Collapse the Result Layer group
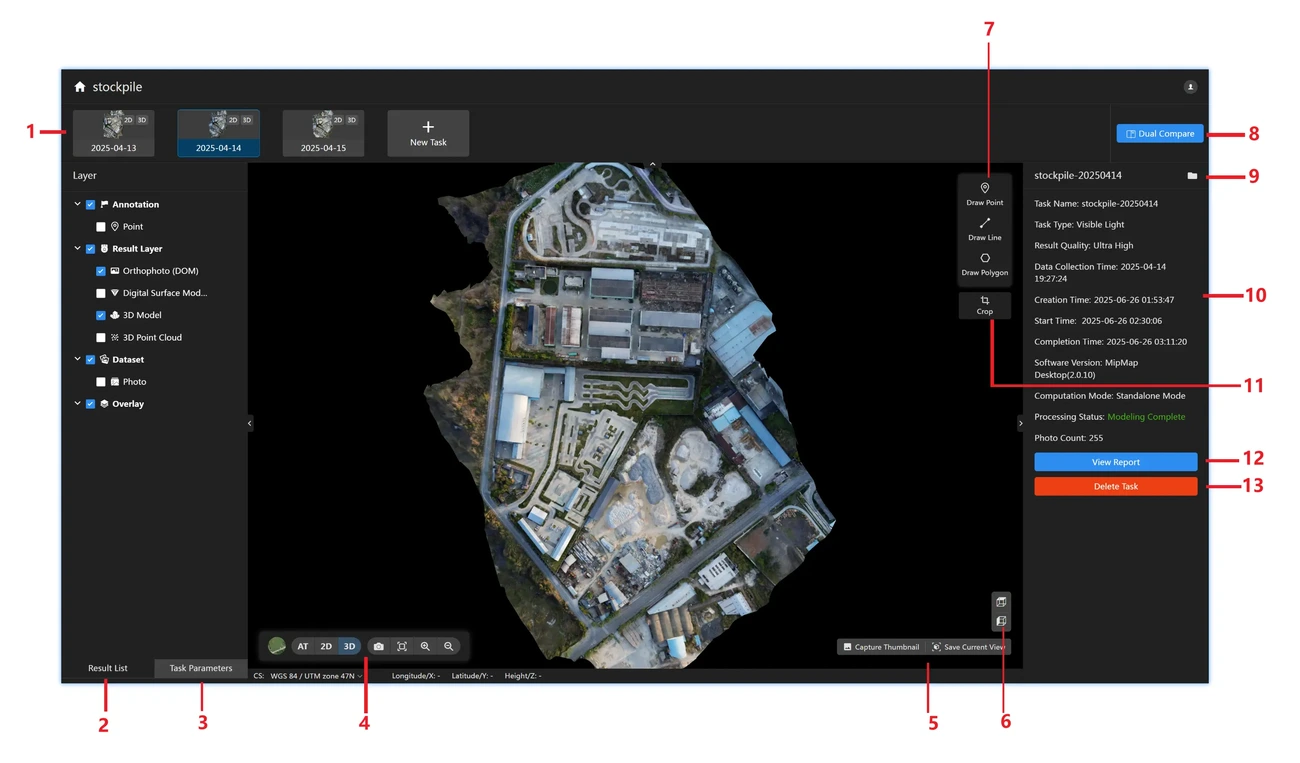 pyautogui.click(x=77, y=249)
